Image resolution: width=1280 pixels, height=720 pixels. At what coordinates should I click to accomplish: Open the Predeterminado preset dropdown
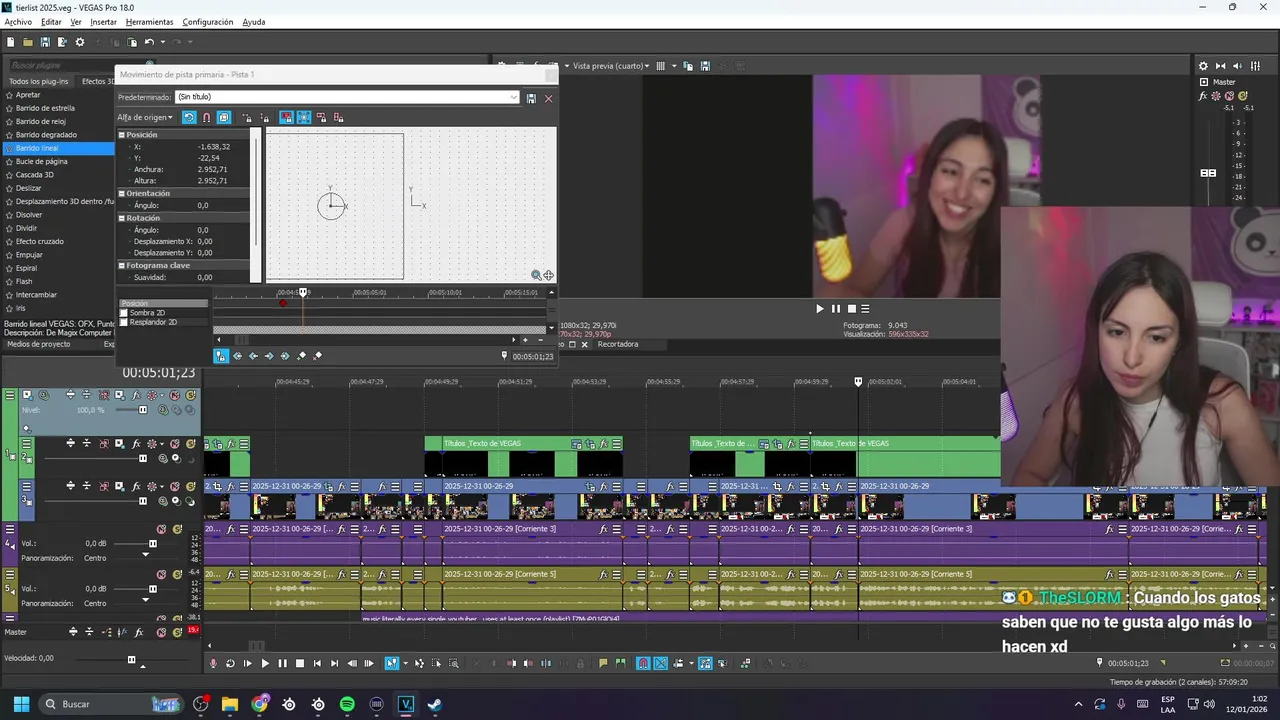point(514,98)
